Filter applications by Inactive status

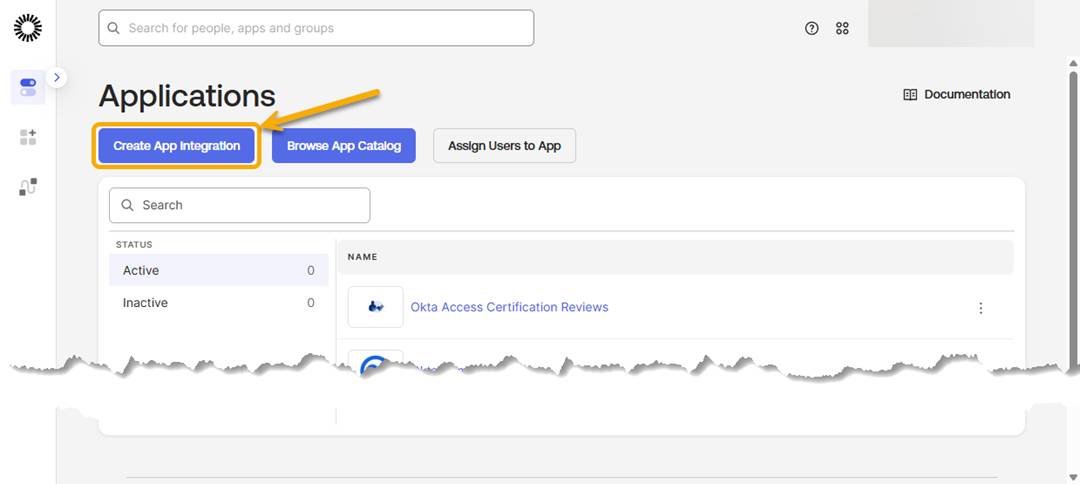[x=218, y=303]
